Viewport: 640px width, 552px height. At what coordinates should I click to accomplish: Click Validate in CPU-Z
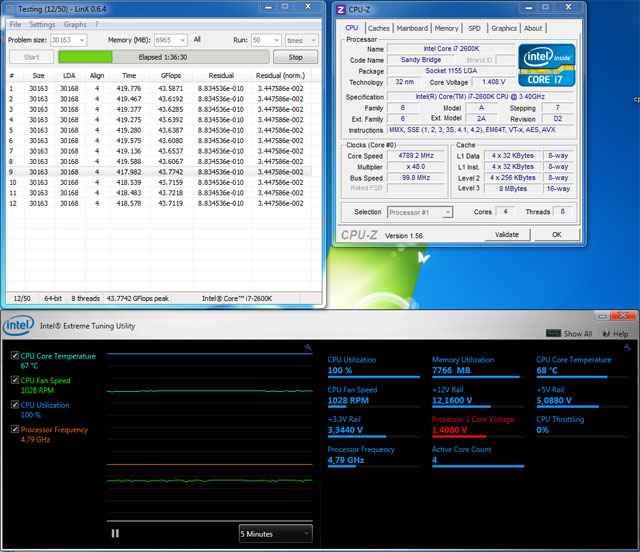pyautogui.click(x=507, y=235)
